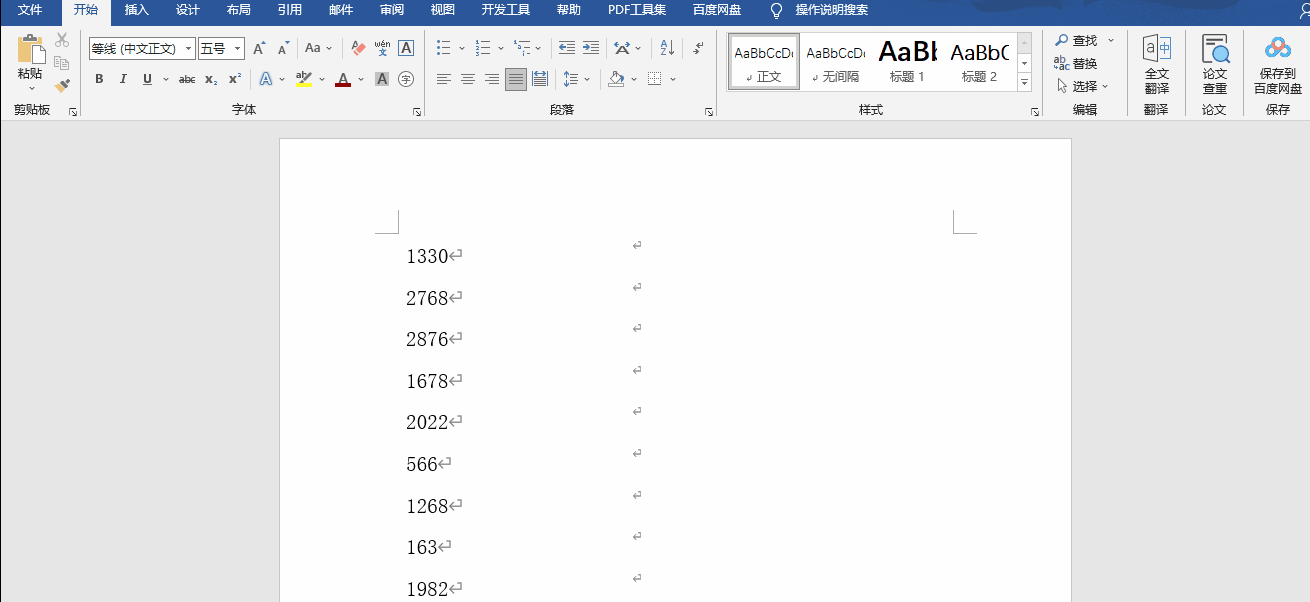1310x602 pixels.
Task: Click the Bullets list icon
Action: 444,48
